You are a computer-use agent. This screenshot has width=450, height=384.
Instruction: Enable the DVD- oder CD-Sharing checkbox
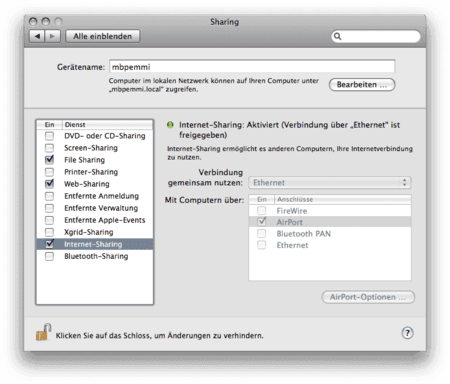click(49, 136)
